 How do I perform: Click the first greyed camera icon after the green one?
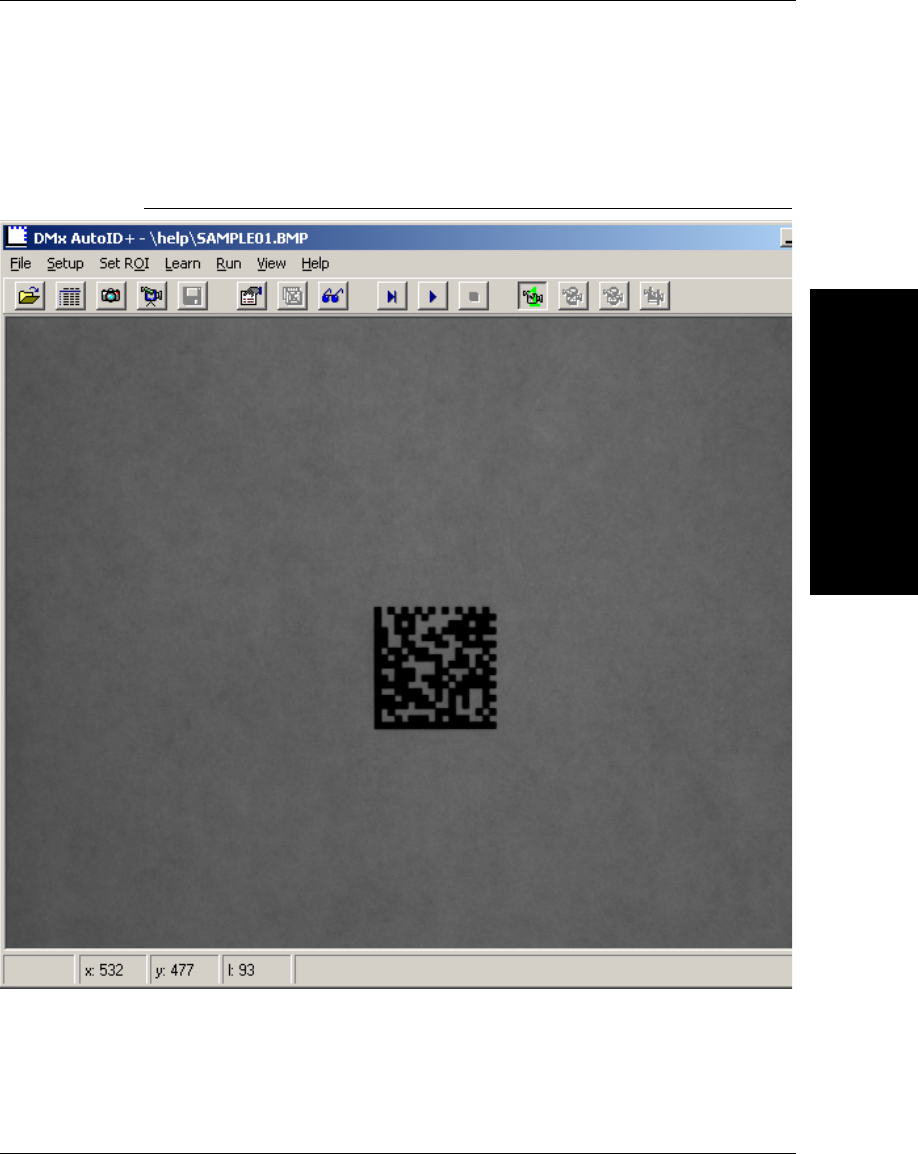point(573,297)
